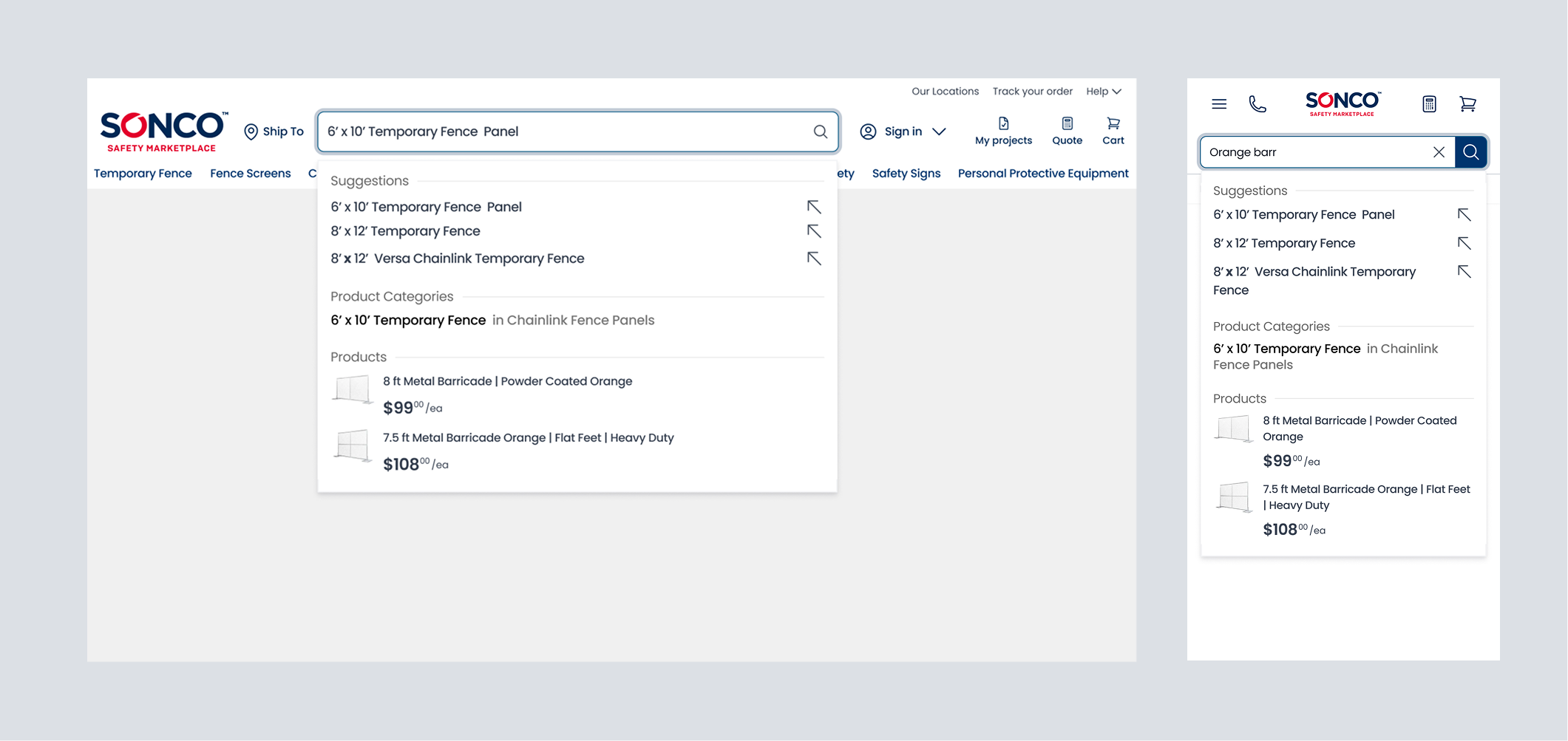The image size is (1568, 741).
Task: Click desktop 8 ft Metal Barricade thumbnail
Action: (352, 389)
